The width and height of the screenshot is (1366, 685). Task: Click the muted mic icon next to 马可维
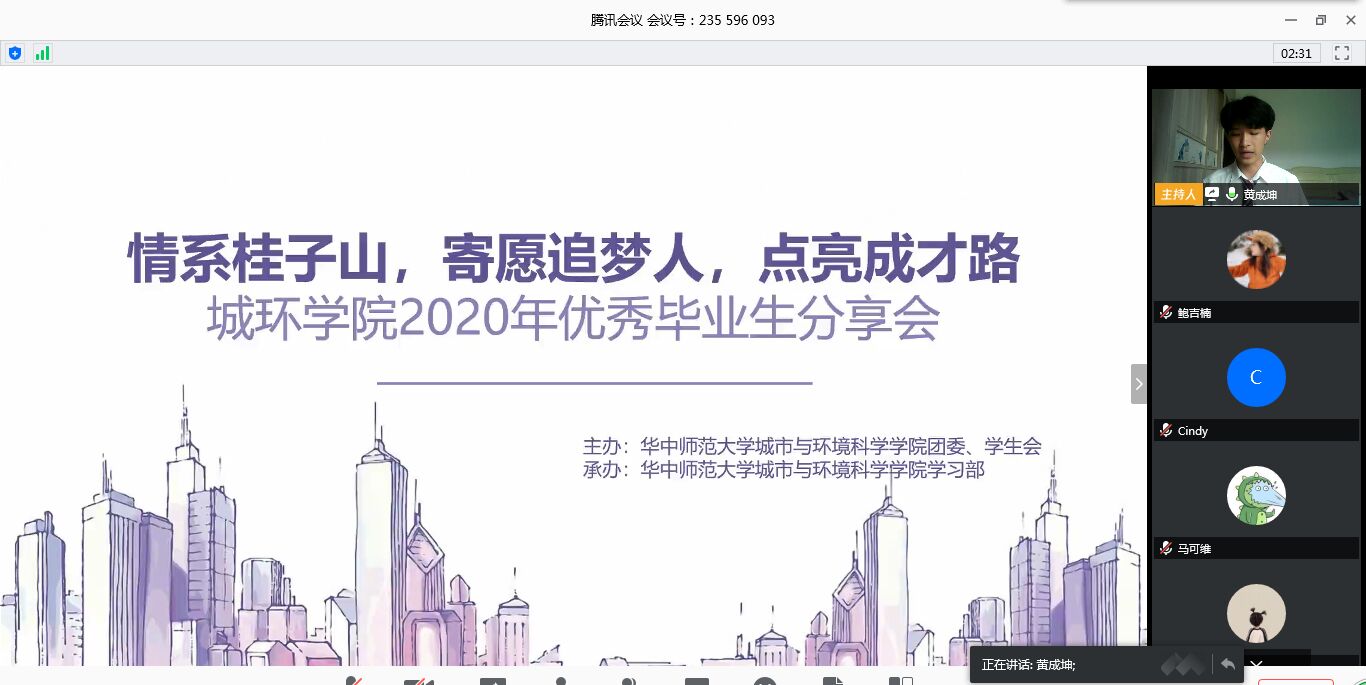pos(1165,549)
